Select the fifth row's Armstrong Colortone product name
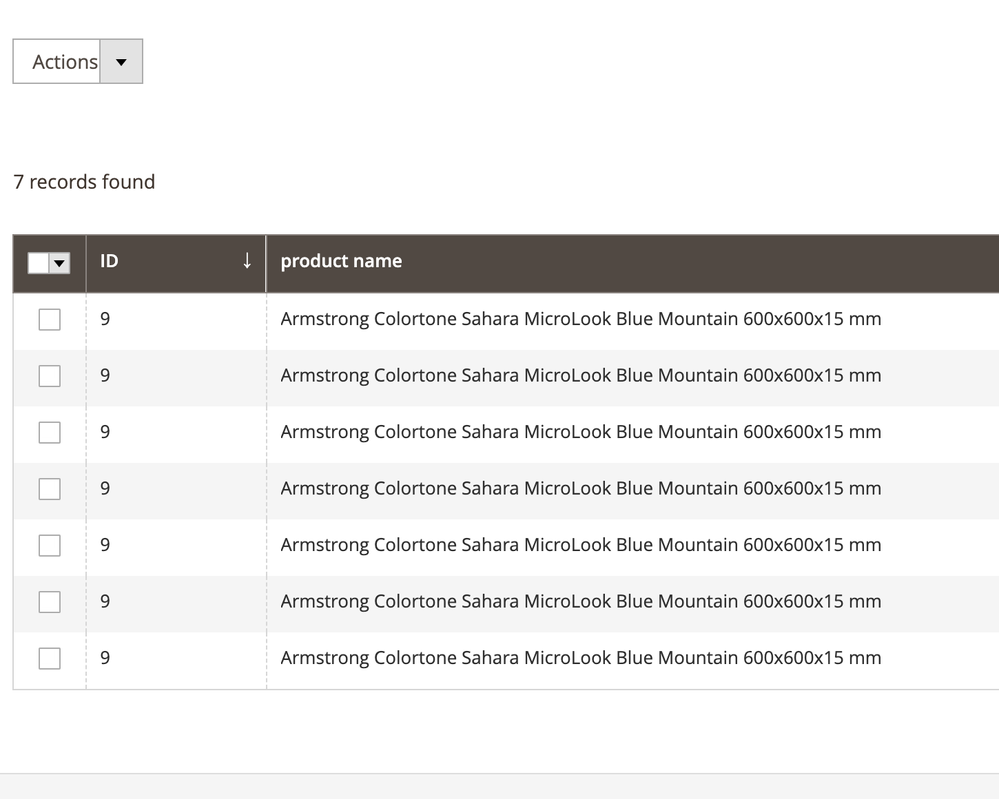The image size is (999, 799). click(x=580, y=545)
